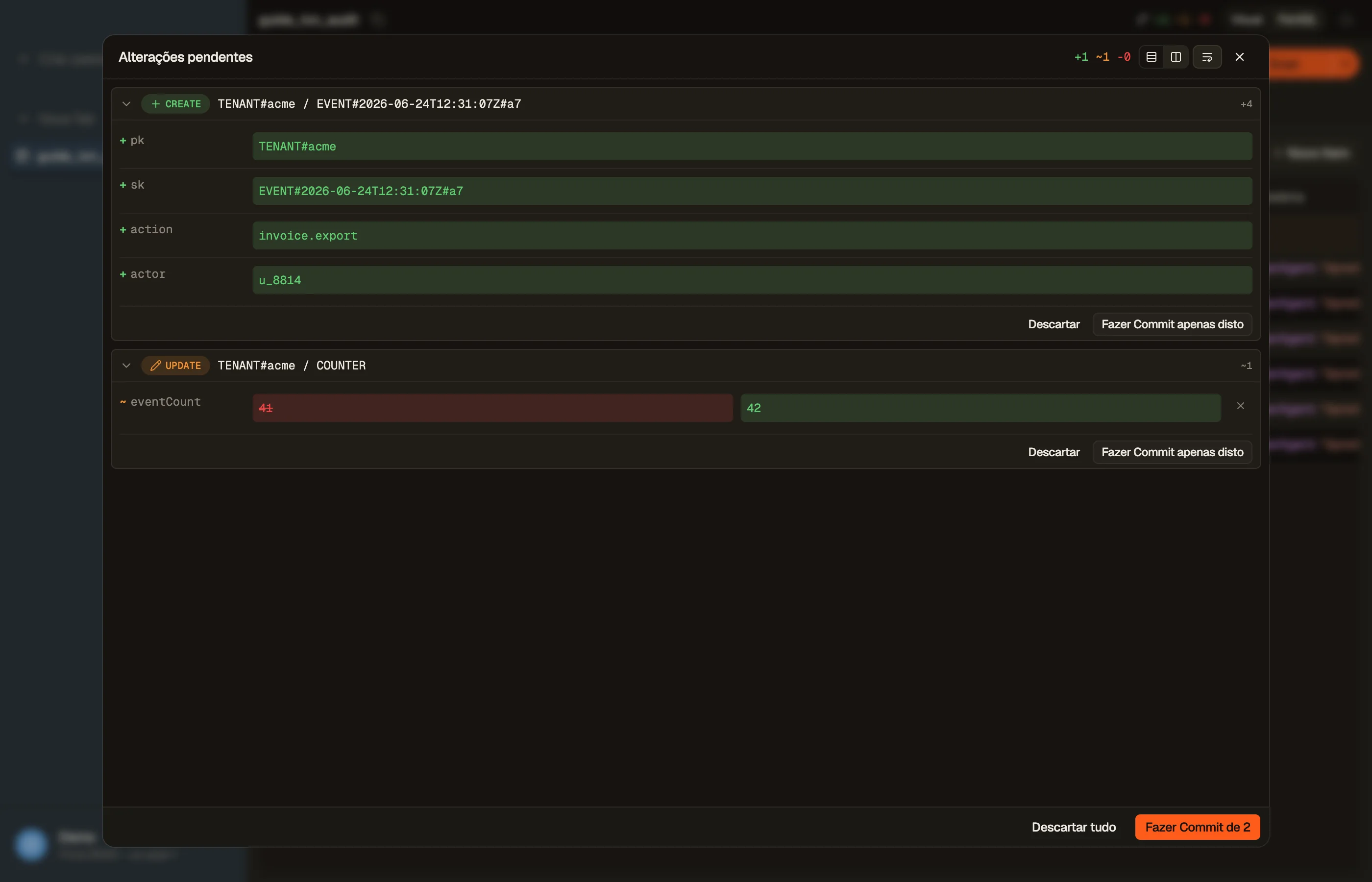Click the action value invoice.export

[752, 235]
